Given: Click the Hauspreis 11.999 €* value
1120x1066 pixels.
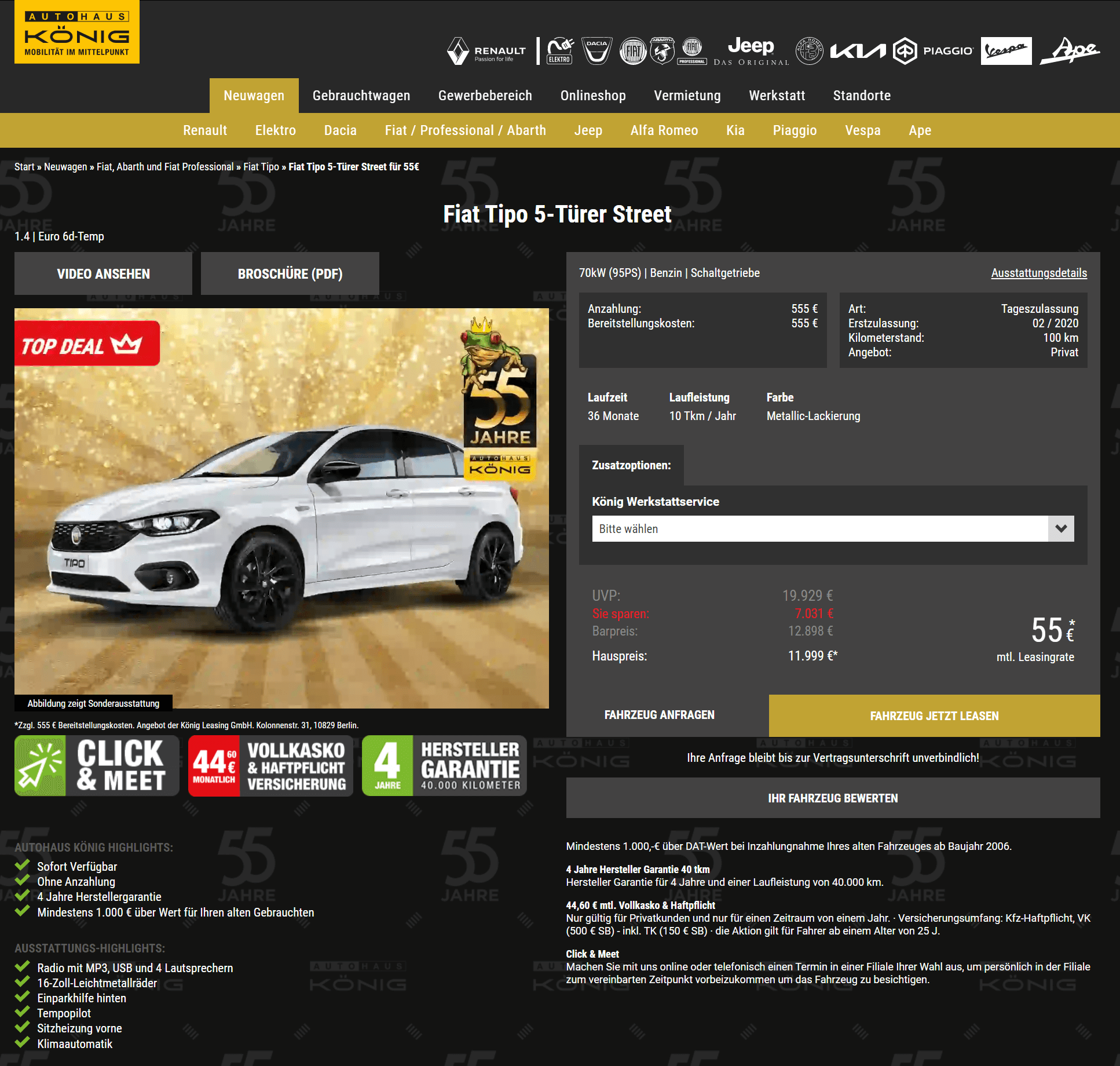Looking at the screenshot, I should click(812, 656).
